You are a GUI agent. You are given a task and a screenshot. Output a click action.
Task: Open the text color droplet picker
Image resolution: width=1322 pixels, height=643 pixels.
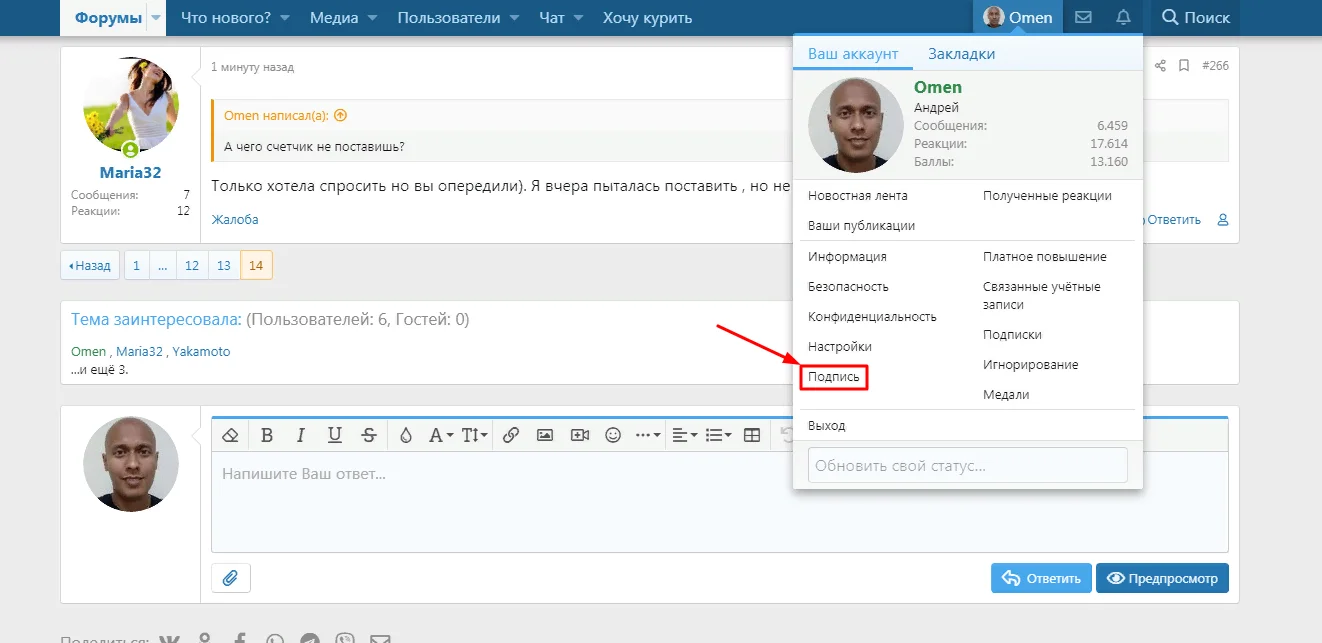[x=405, y=435]
